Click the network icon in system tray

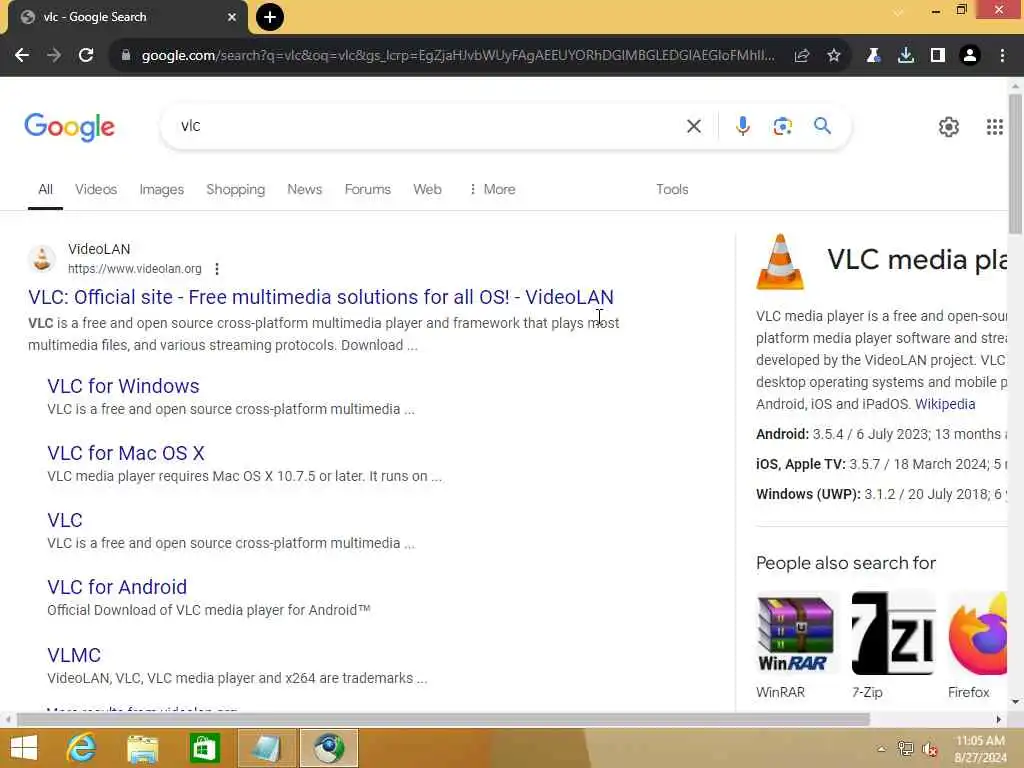[x=905, y=749]
